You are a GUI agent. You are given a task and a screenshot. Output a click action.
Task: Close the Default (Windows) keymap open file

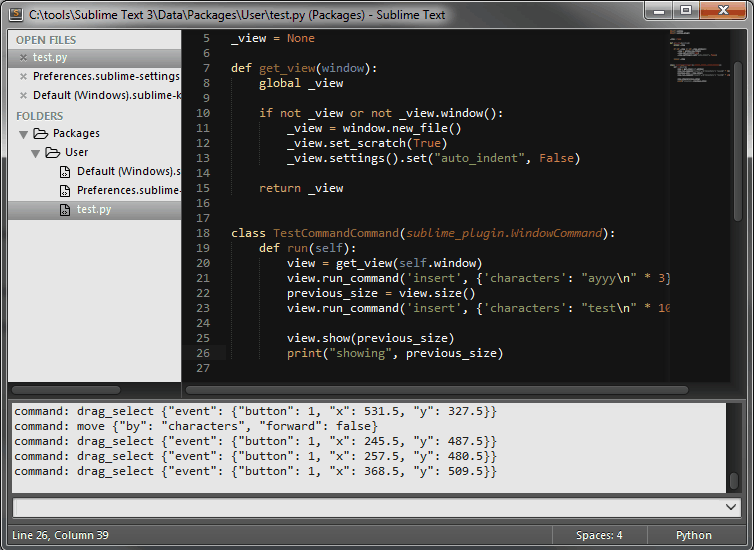click(x=23, y=96)
